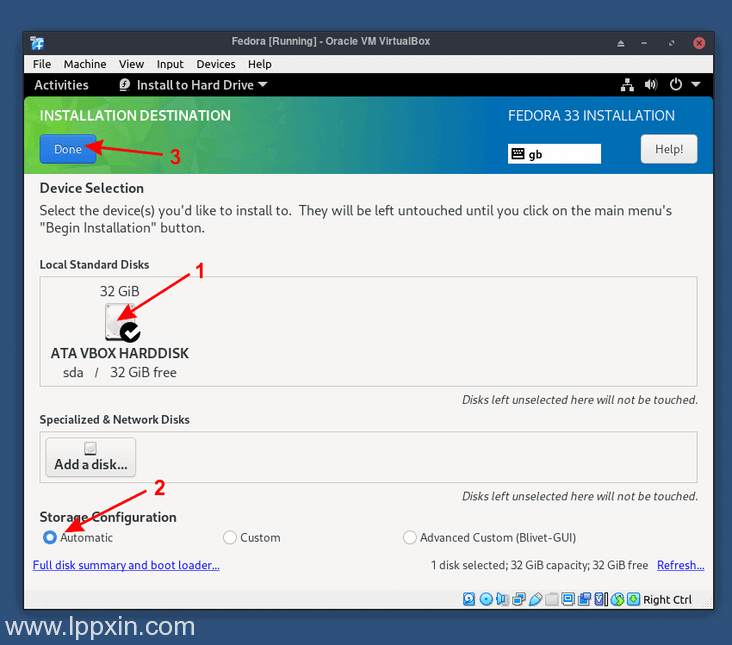The image size is (732, 645).
Task: Click the 32 GiB disk size label
Action: click(x=120, y=291)
